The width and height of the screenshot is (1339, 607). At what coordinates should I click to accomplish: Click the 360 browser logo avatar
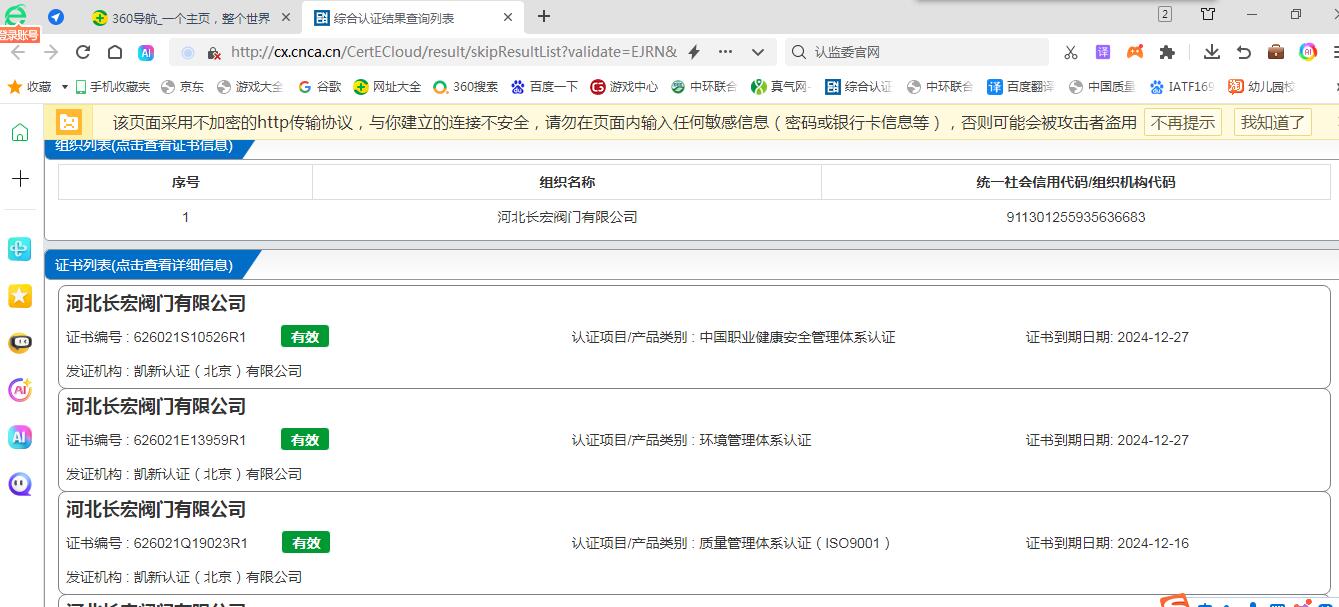click(17, 16)
